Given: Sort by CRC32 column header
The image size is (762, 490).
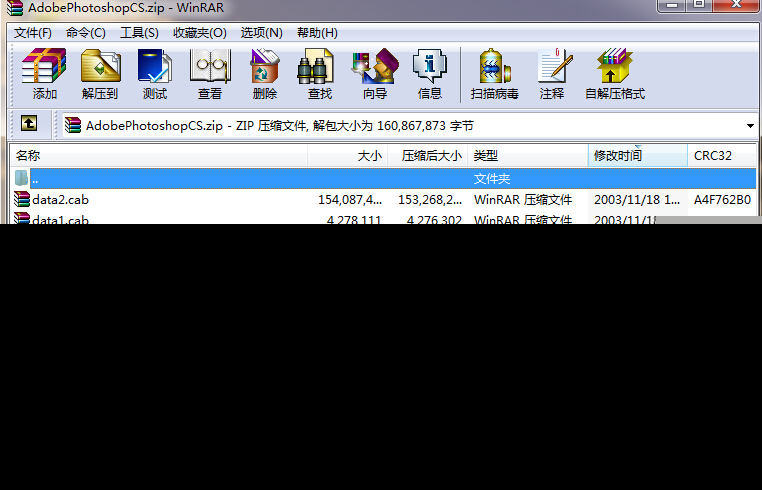Looking at the screenshot, I should pos(722,156).
